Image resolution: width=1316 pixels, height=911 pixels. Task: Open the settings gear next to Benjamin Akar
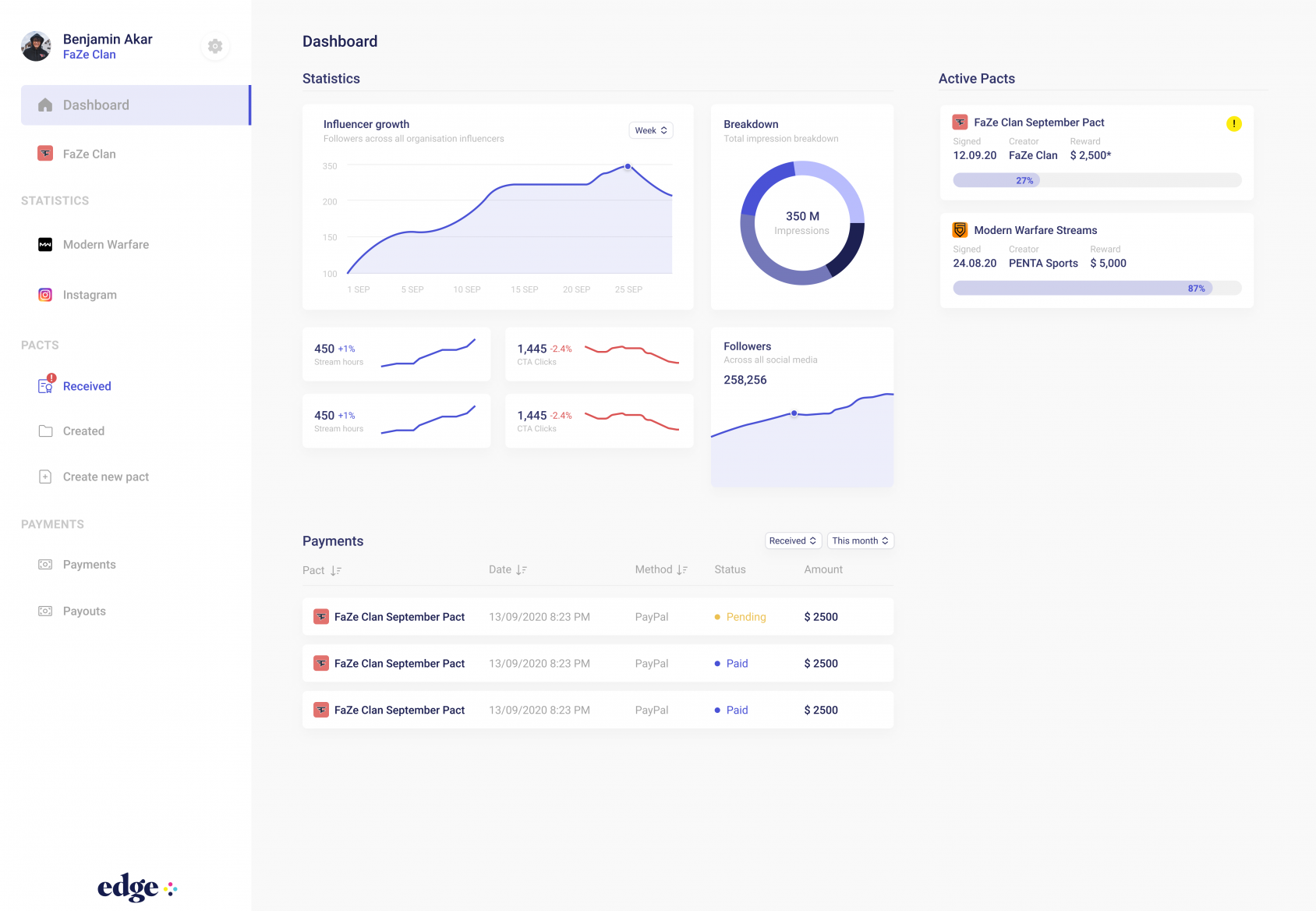point(214,45)
